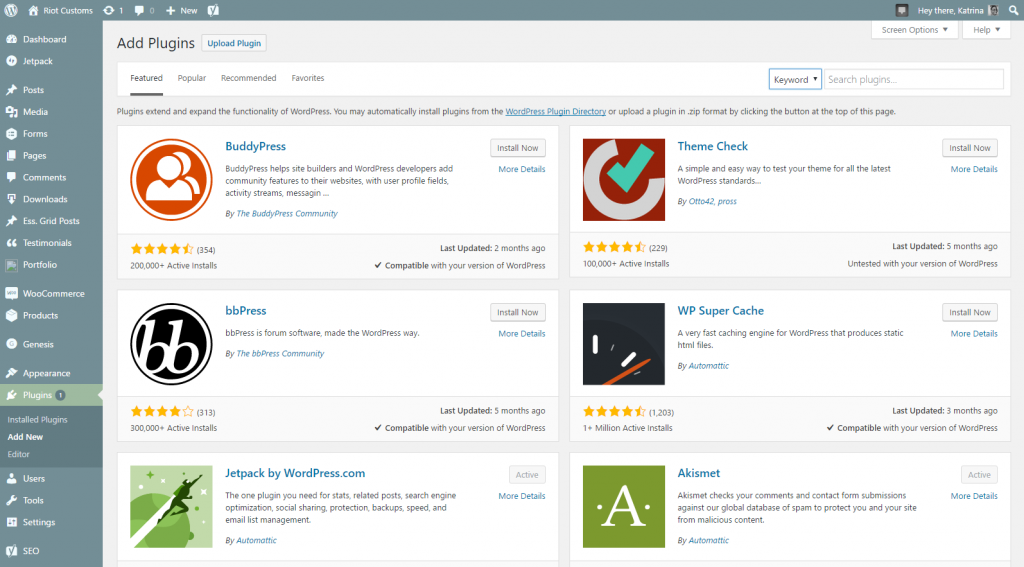Image resolution: width=1024 pixels, height=567 pixels.
Task: View More Details for BuddyPress
Action: (521, 169)
